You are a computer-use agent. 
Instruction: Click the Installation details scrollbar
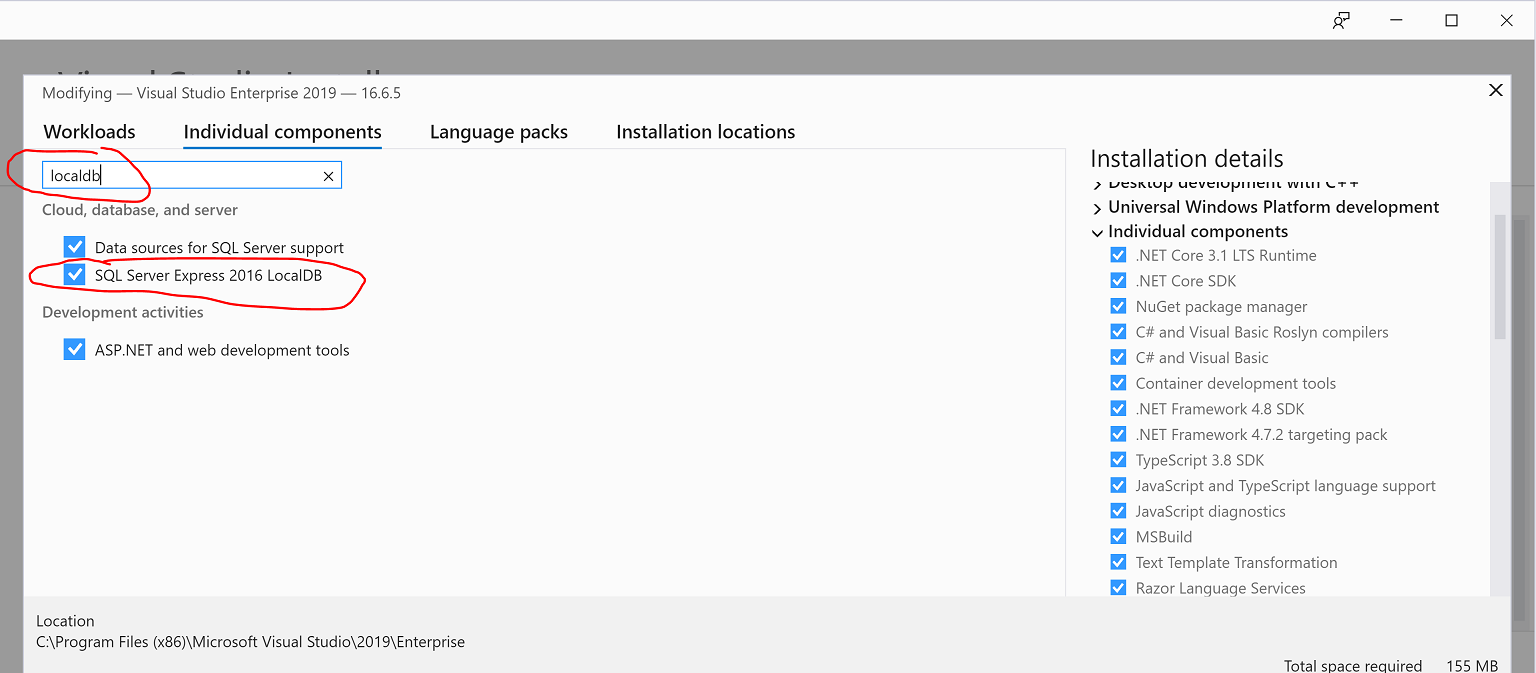(x=1499, y=278)
